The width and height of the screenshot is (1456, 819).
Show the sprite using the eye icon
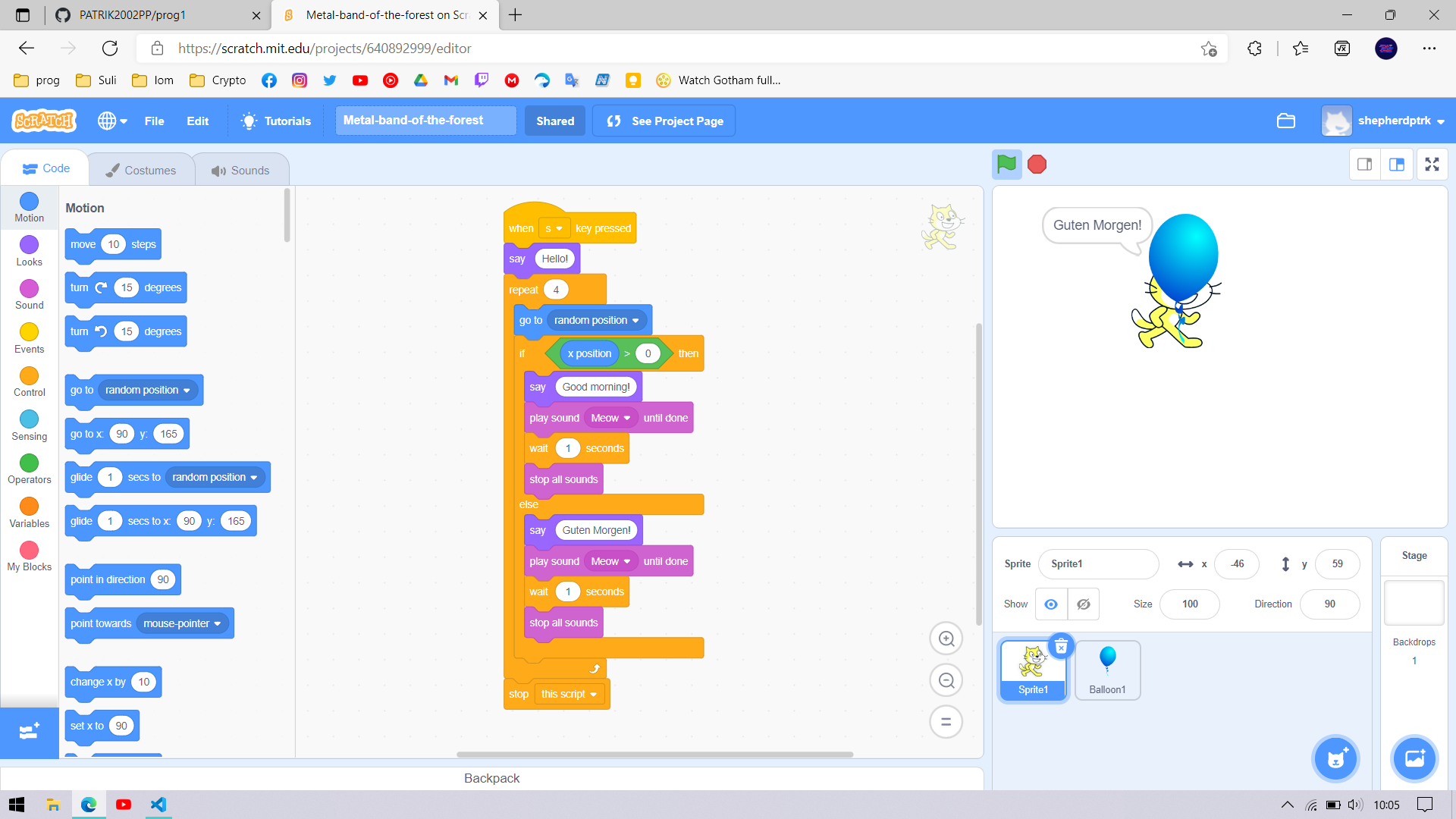[1051, 604]
